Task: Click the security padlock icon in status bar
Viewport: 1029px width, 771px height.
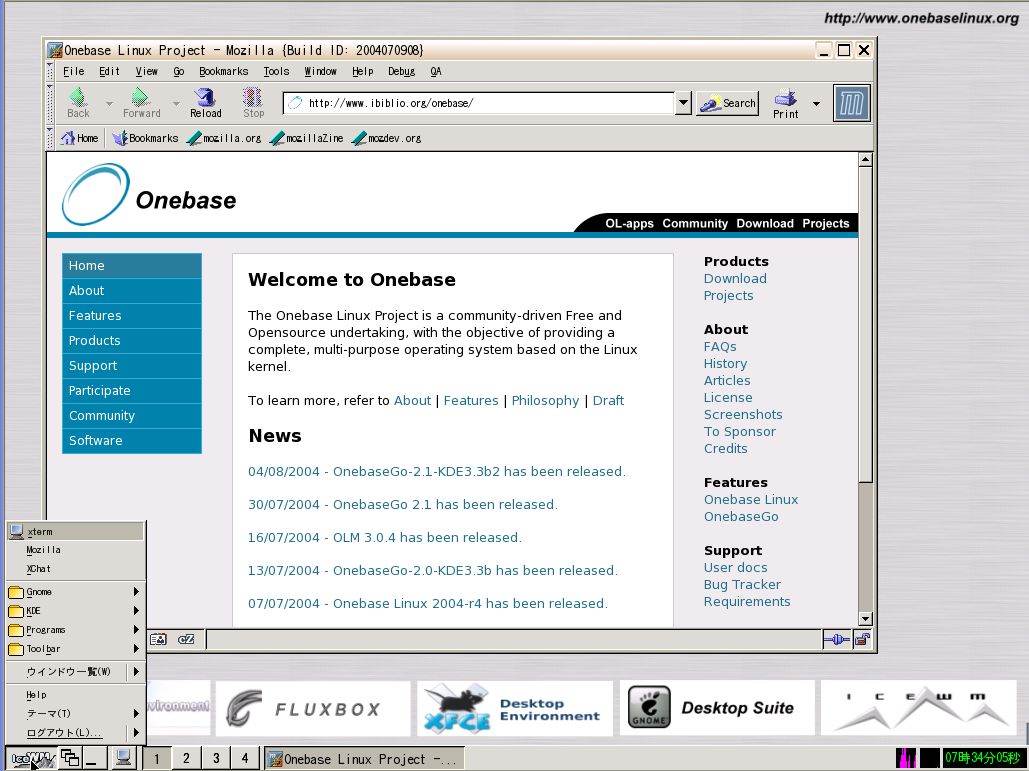Action: point(862,639)
